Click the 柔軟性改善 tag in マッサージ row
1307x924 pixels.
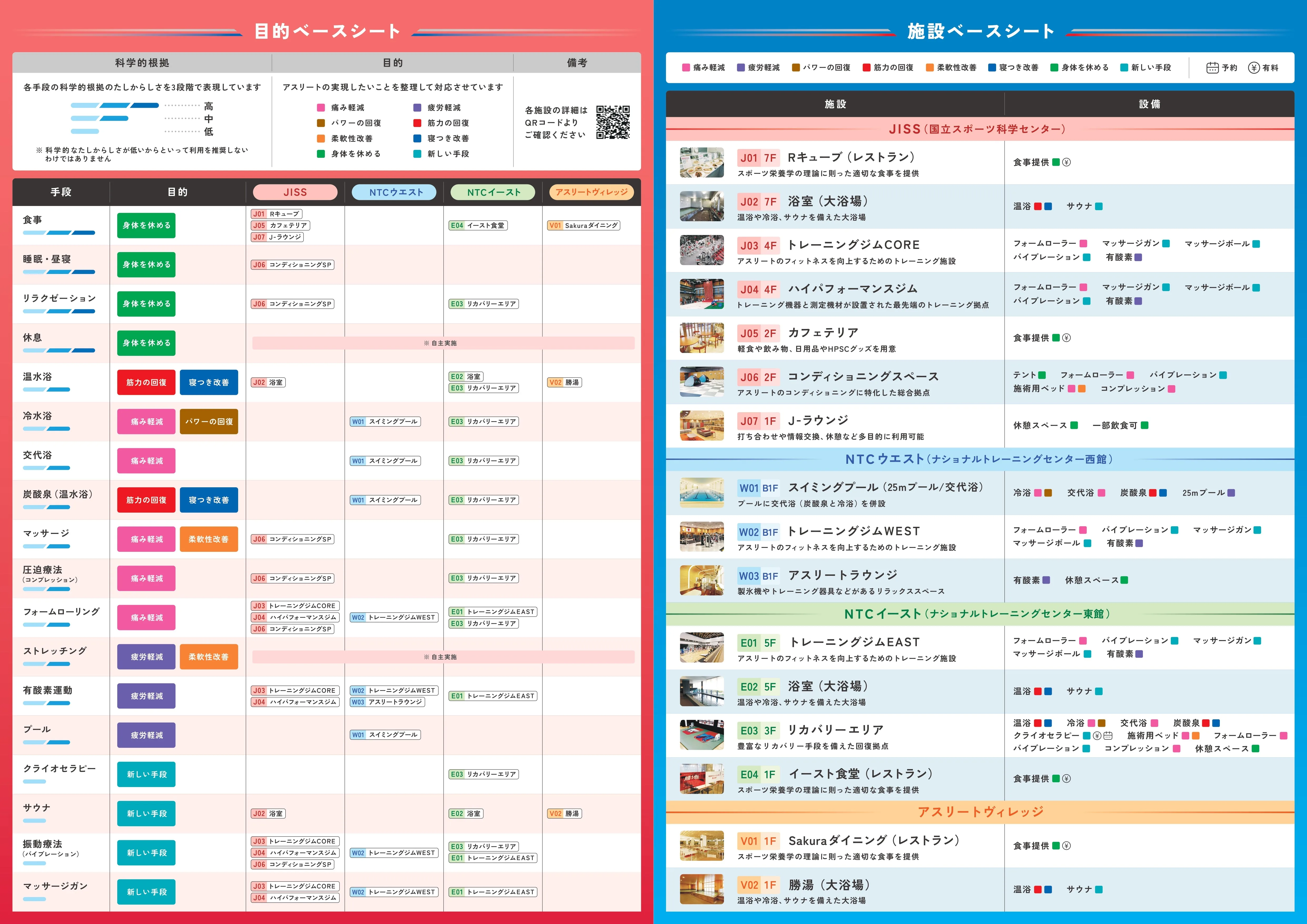(x=209, y=539)
